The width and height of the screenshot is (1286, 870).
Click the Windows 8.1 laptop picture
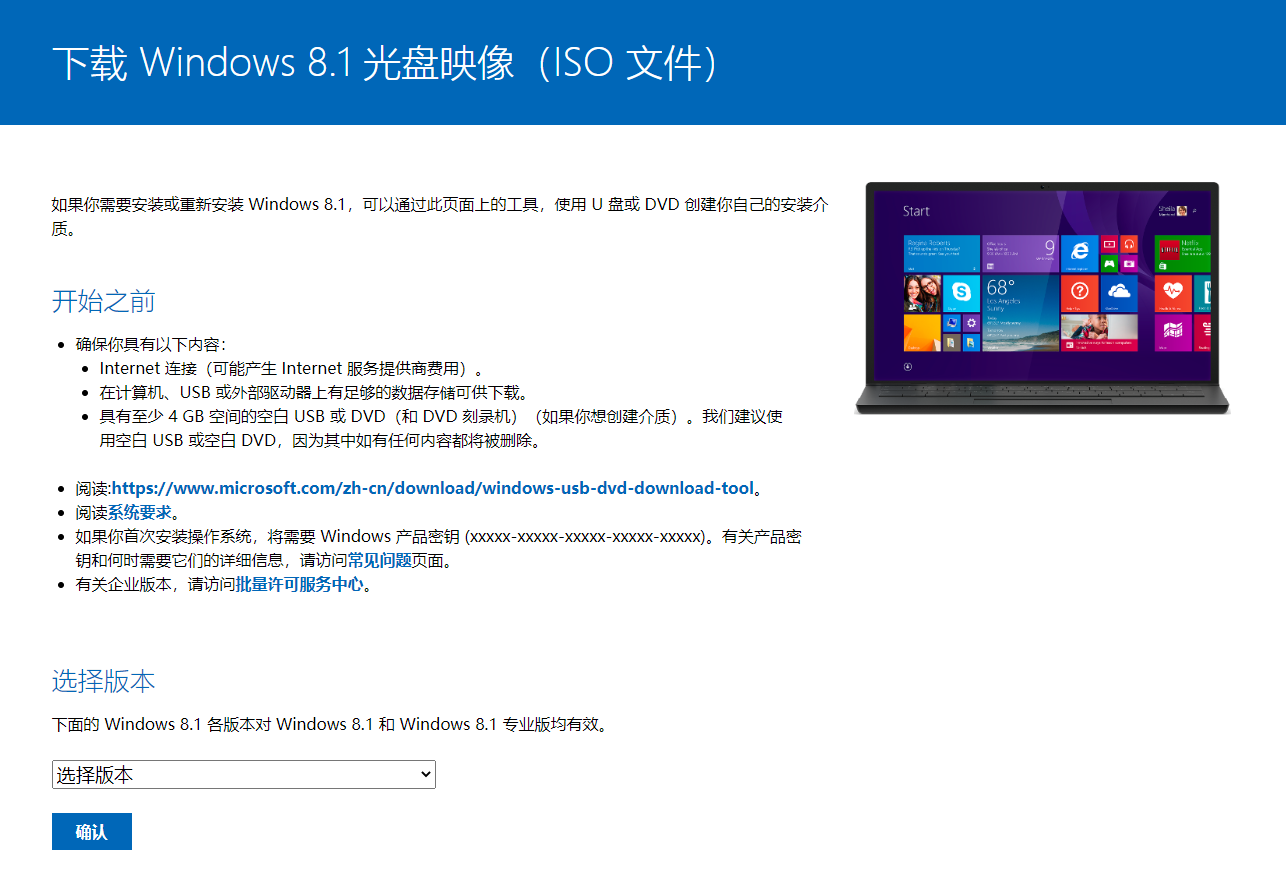(x=1043, y=298)
